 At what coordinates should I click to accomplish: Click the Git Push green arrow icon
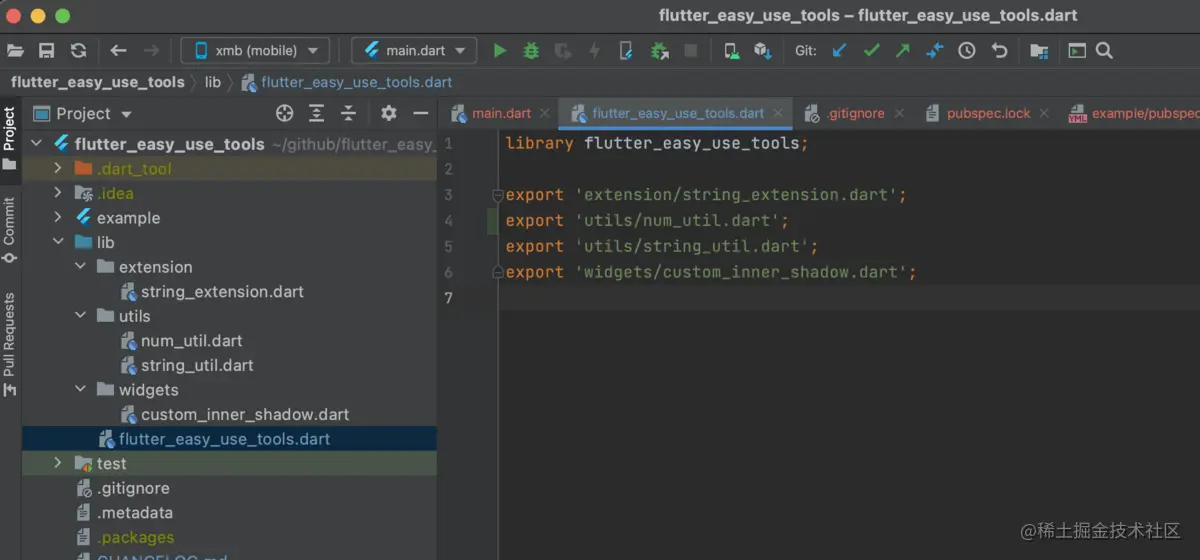click(x=903, y=50)
